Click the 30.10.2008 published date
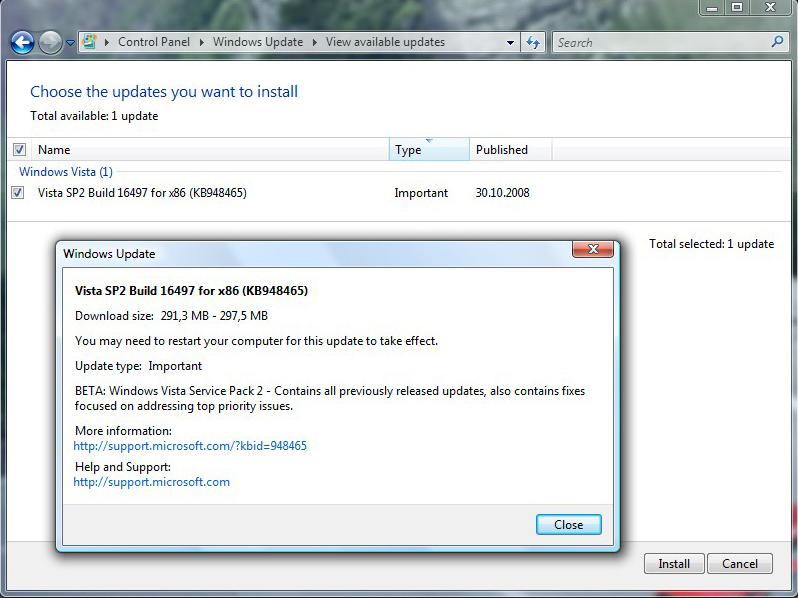The image size is (798, 598). point(502,193)
